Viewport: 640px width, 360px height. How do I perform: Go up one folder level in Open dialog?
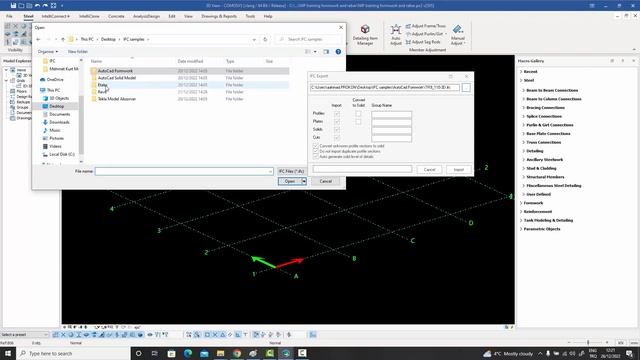click(63, 39)
